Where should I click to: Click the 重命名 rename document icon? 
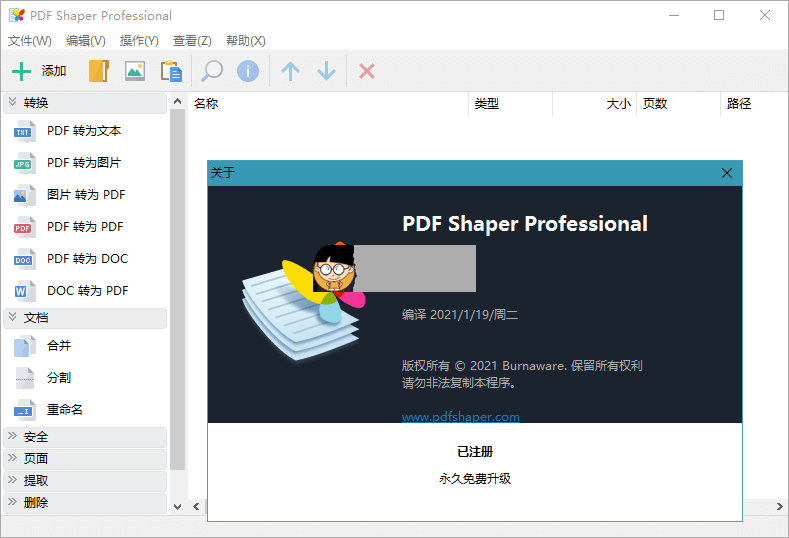(x=24, y=410)
